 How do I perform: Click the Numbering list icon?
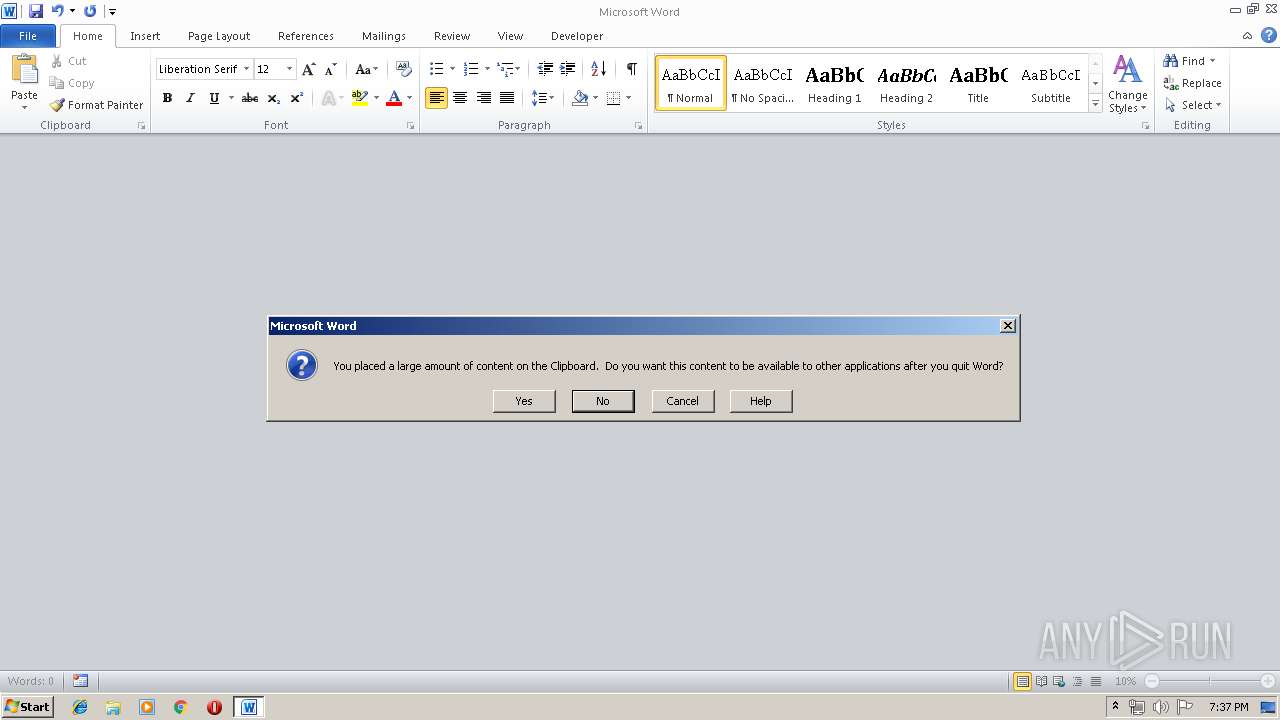click(471, 69)
